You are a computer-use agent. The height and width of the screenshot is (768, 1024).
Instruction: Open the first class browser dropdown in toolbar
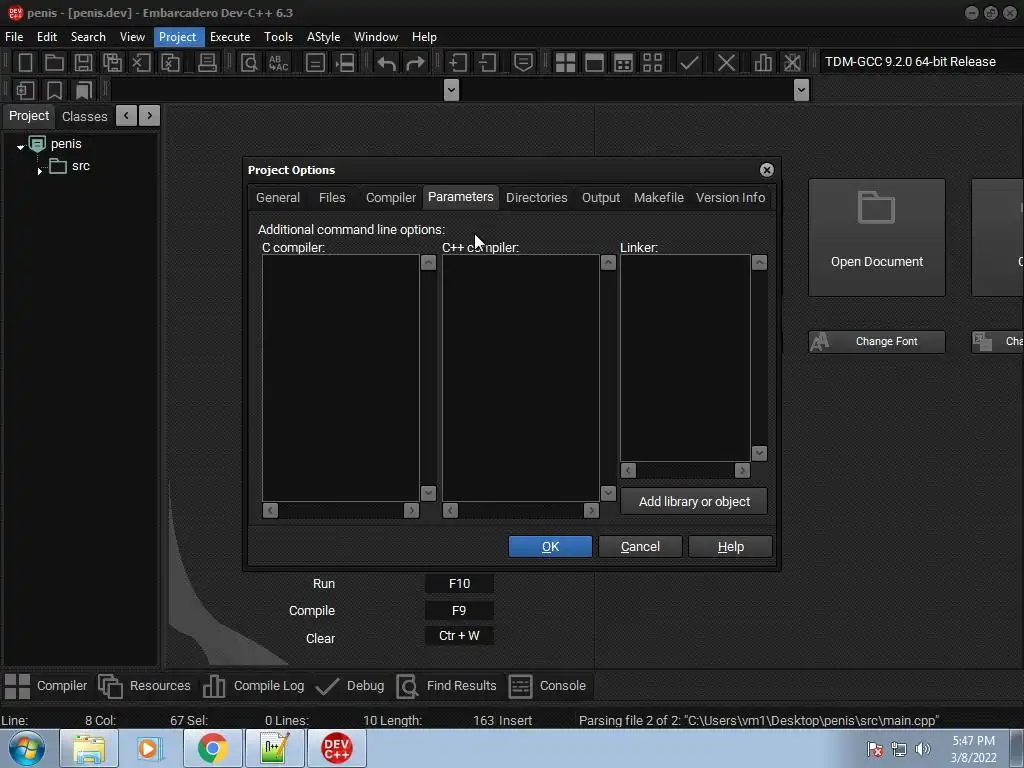pos(451,89)
